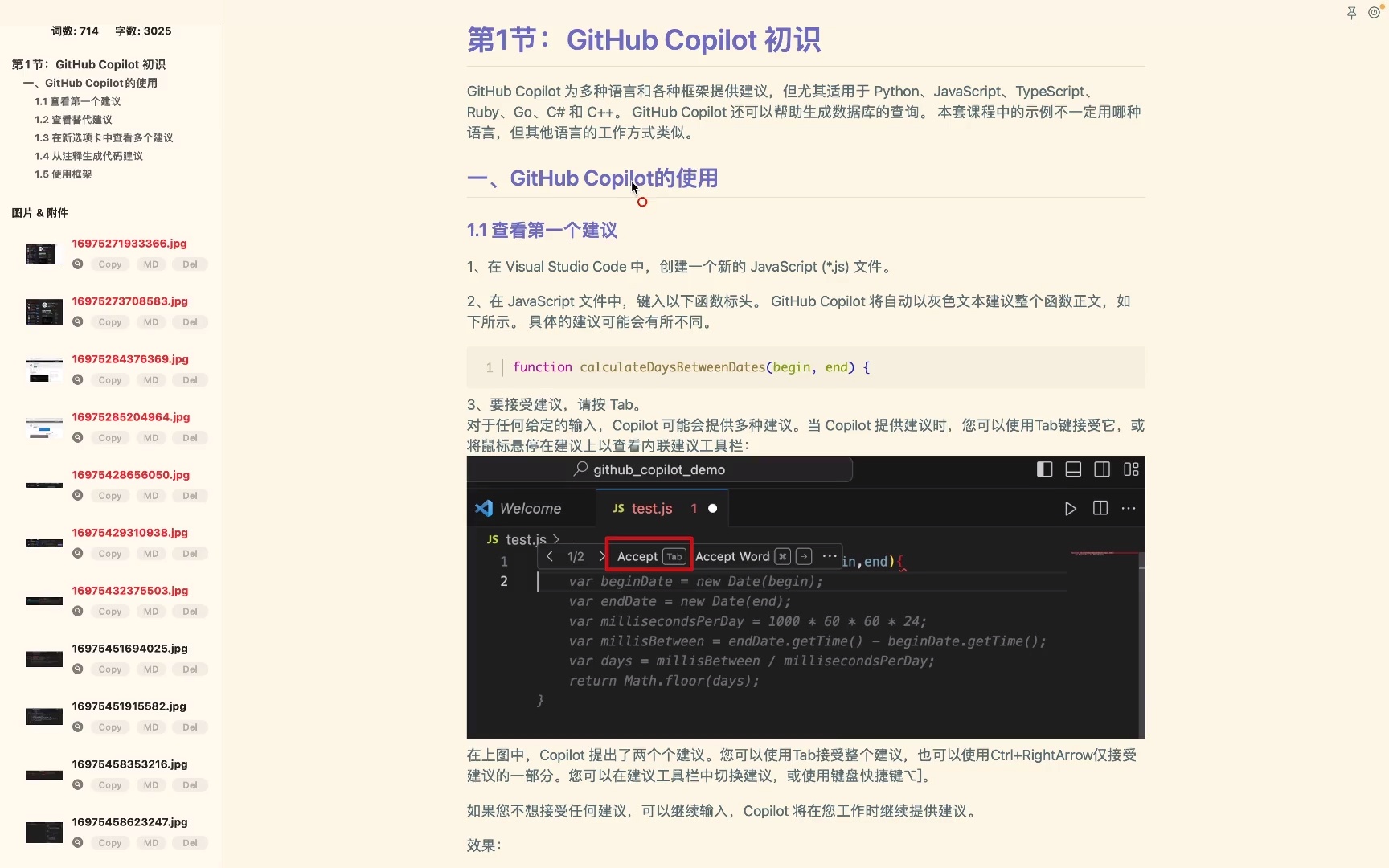Click the Split Editor icon beside the Run button
Image resolution: width=1389 pixels, height=868 pixels.
(x=1100, y=508)
